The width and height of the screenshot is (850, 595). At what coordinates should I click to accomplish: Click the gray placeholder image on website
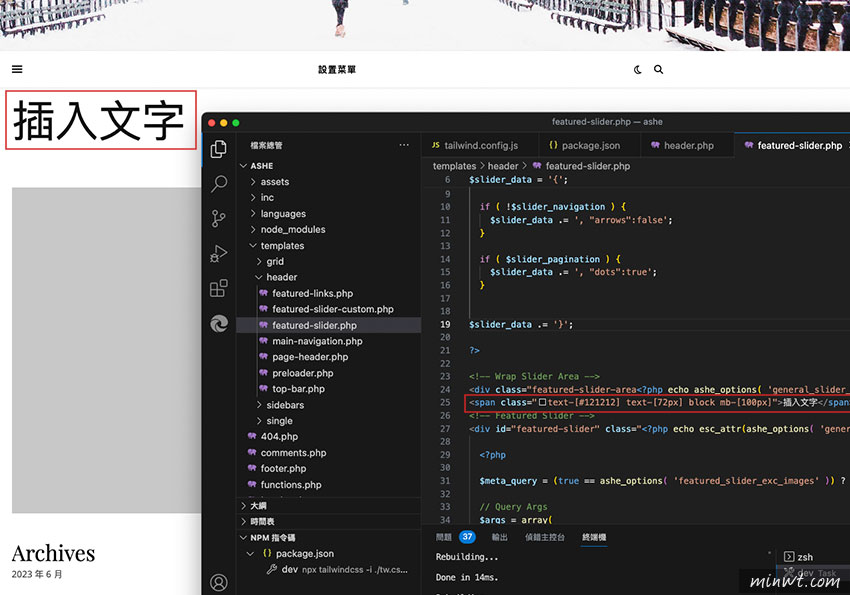[106, 350]
